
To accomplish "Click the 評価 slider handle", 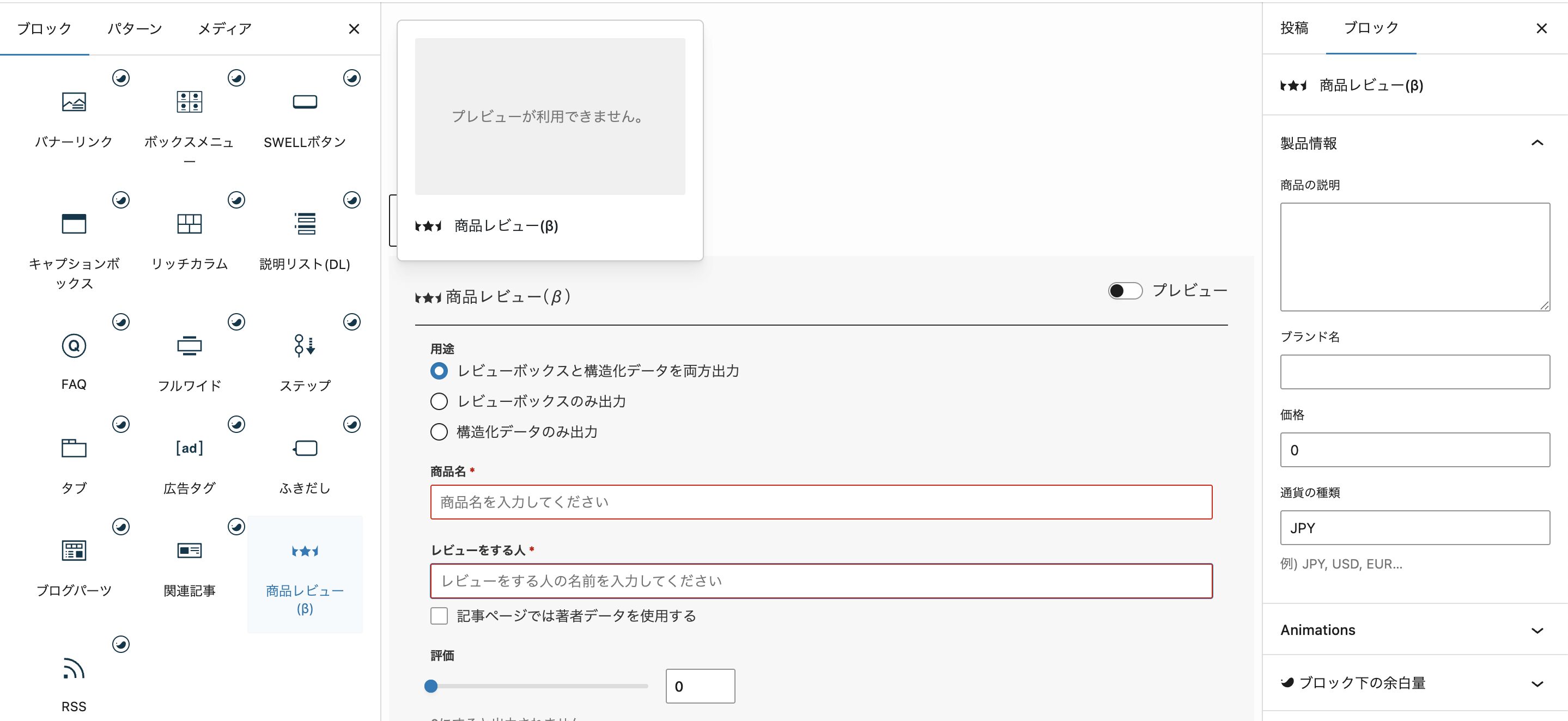I will pyautogui.click(x=431, y=686).
